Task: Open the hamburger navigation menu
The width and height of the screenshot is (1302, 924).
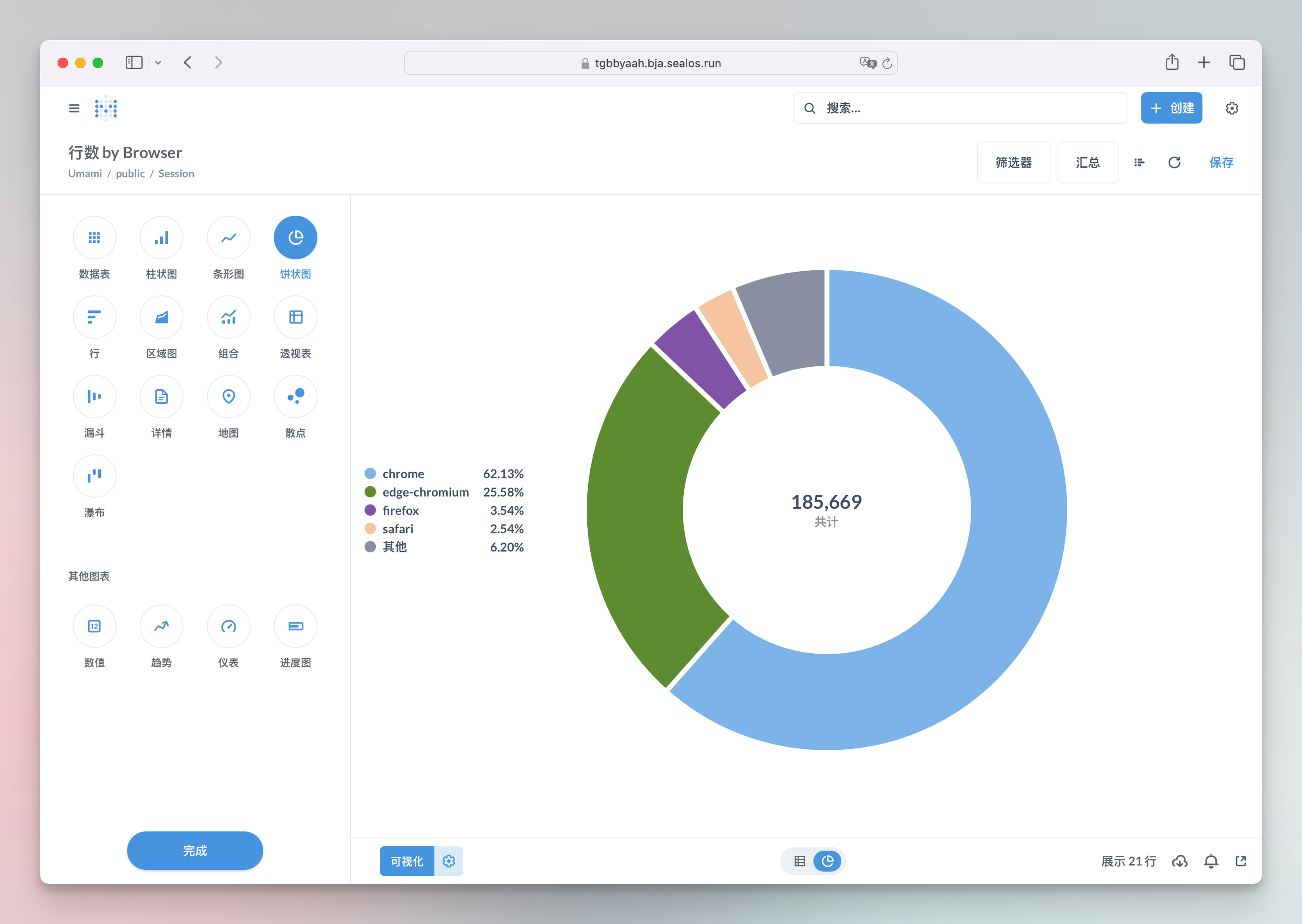Action: [74, 108]
